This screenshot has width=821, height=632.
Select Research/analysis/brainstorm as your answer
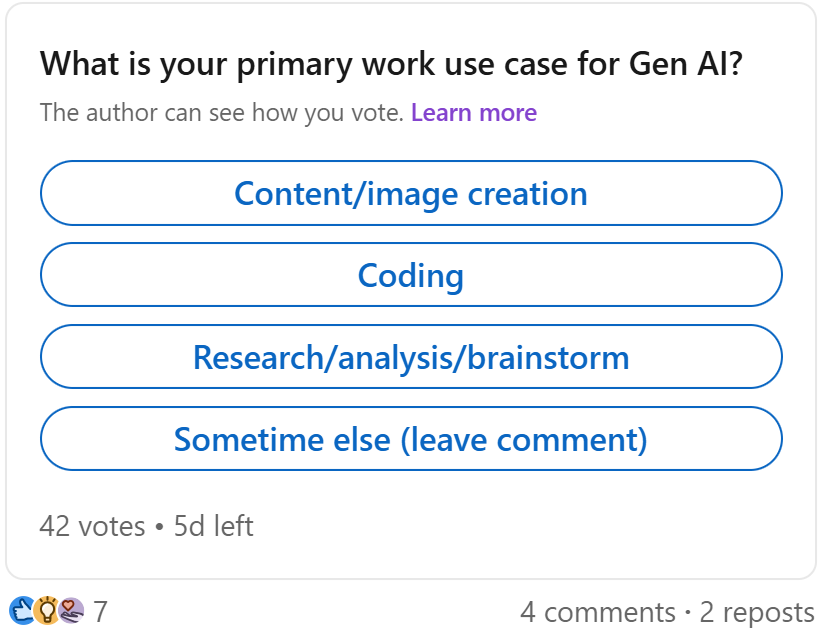pyautogui.click(x=410, y=357)
